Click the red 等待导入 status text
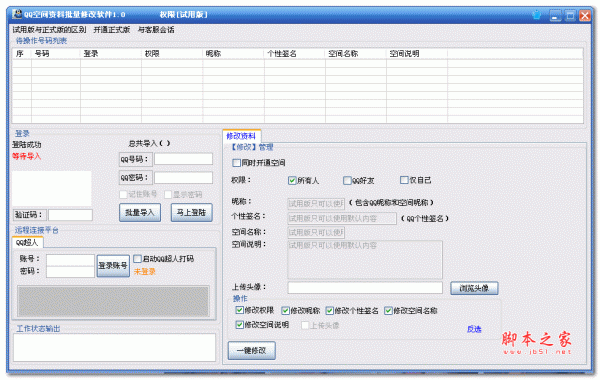 click(x=26, y=156)
